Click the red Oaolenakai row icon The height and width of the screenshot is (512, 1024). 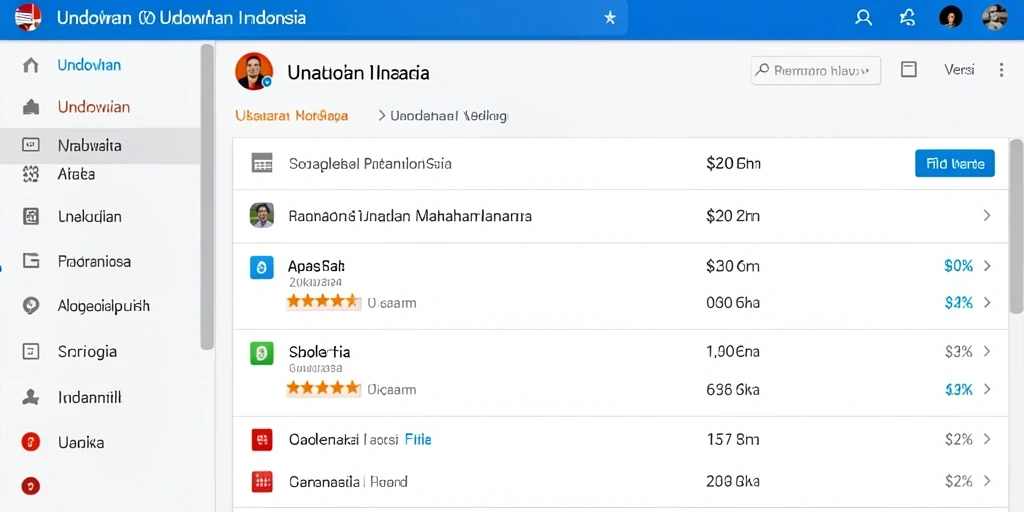262,440
